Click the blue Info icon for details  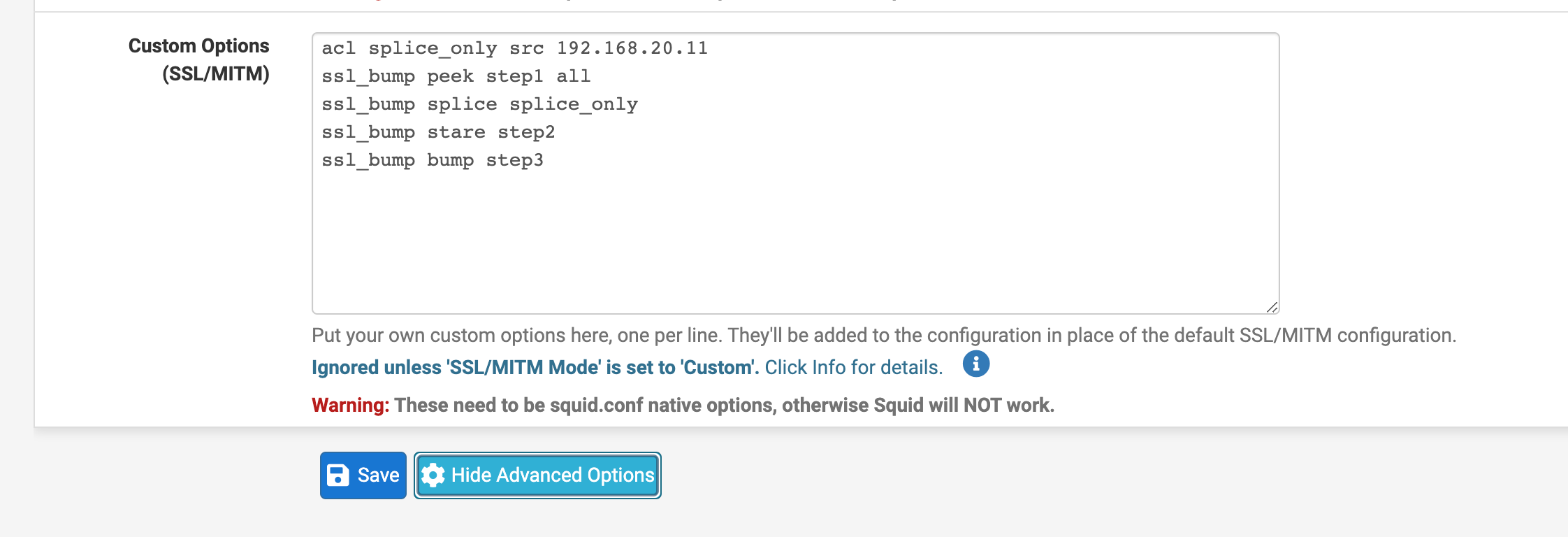976,364
